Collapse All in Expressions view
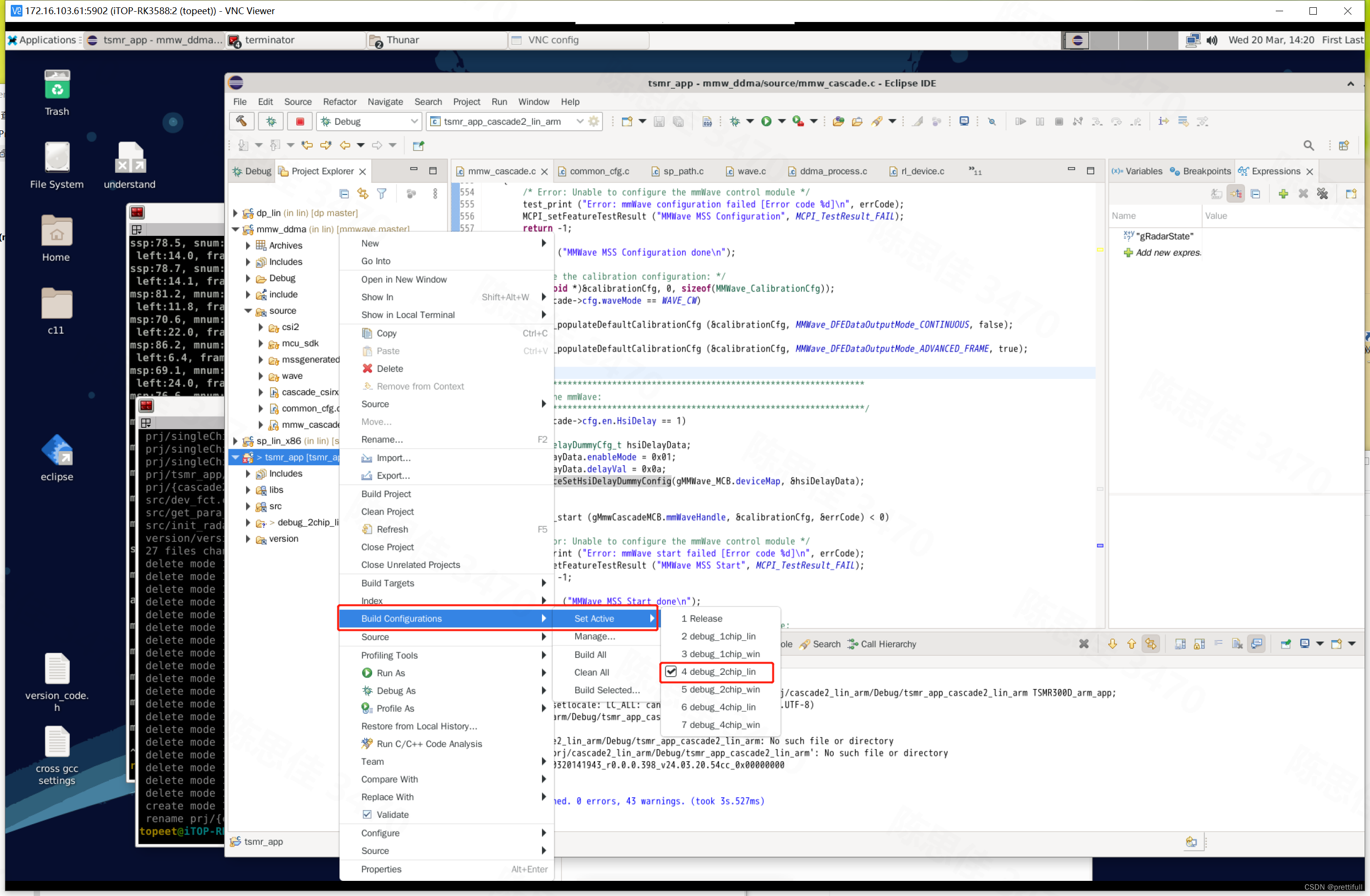This screenshot has height=896, width=1370. click(x=1255, y=194)
